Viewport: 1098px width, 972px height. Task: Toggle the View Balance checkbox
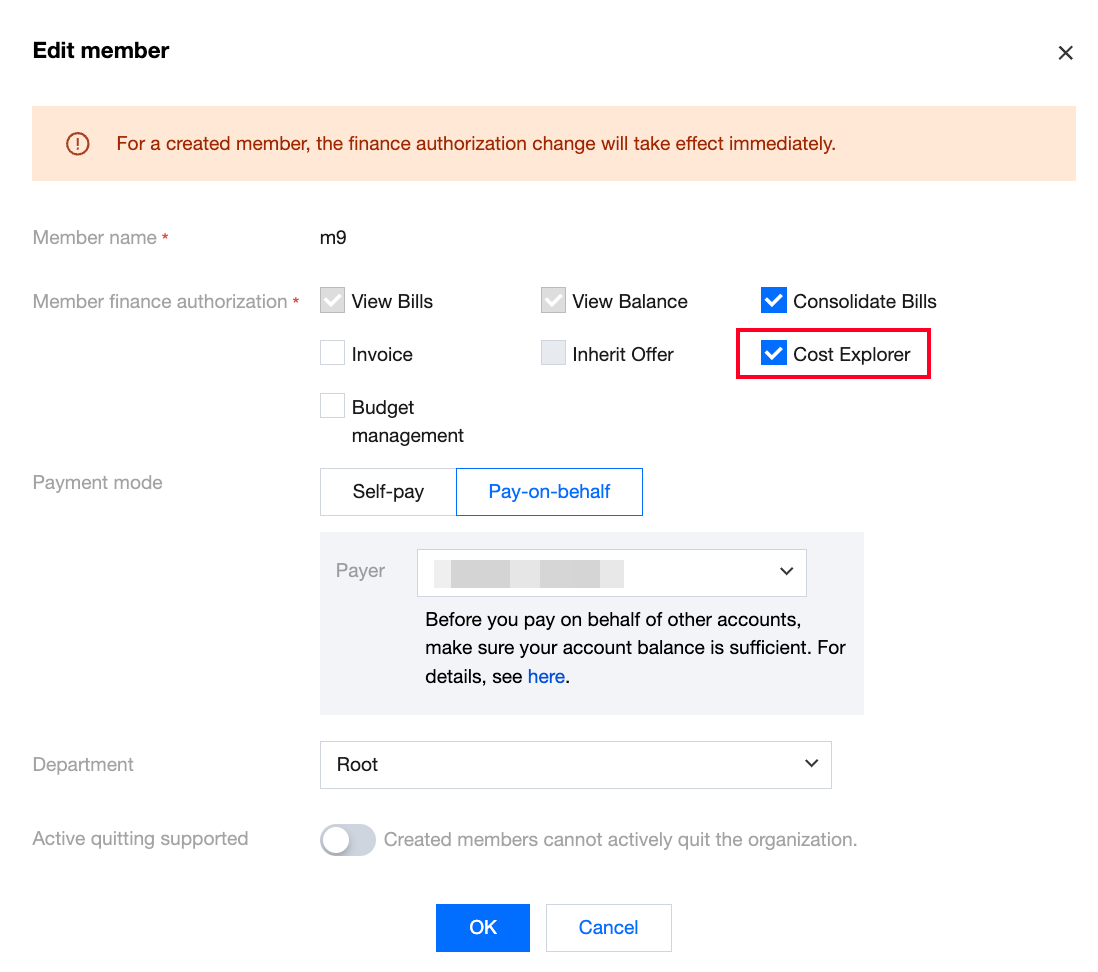click(553, 301)
